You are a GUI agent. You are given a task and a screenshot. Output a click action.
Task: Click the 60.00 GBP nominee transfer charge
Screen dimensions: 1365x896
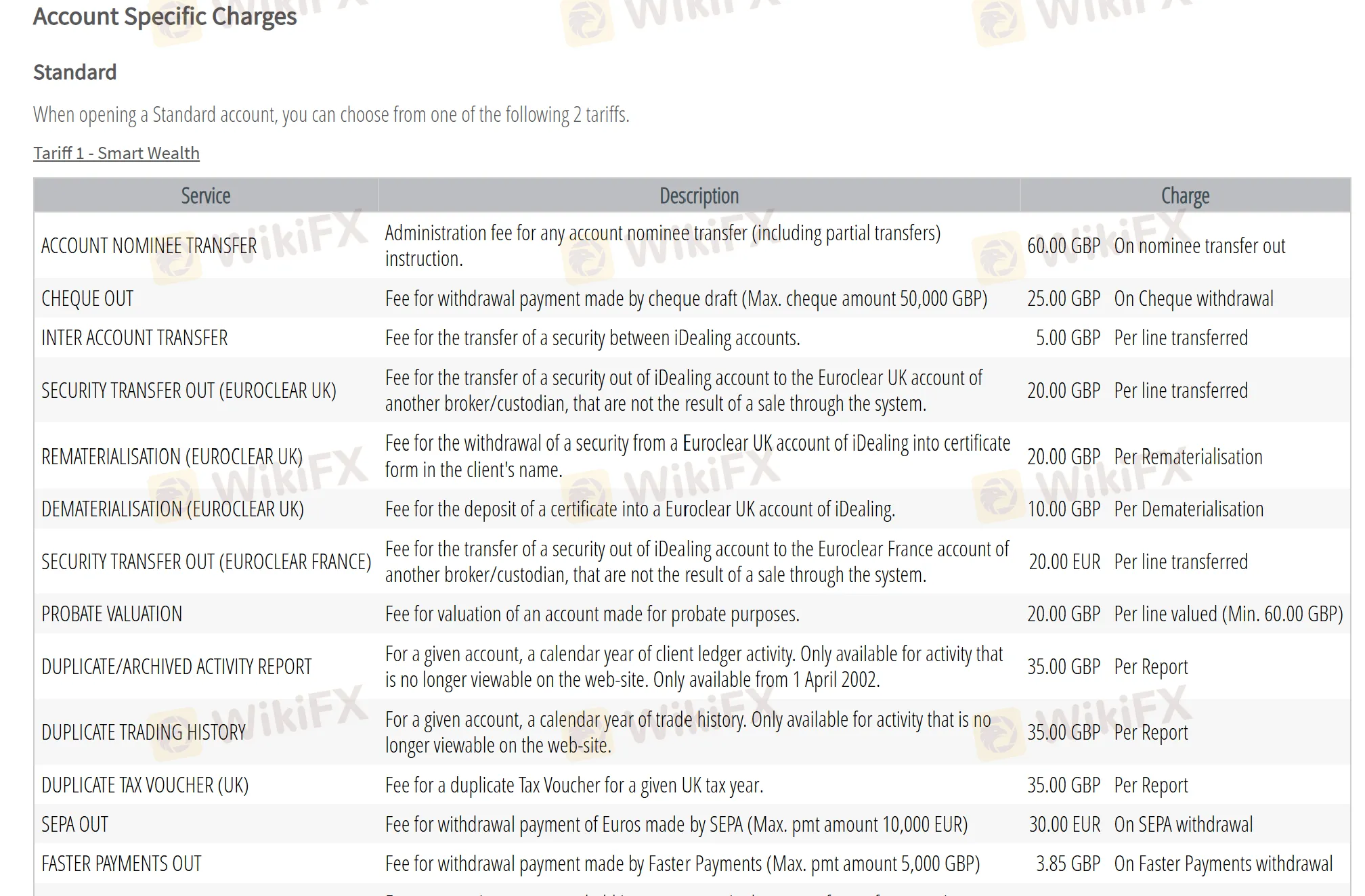1064,246
